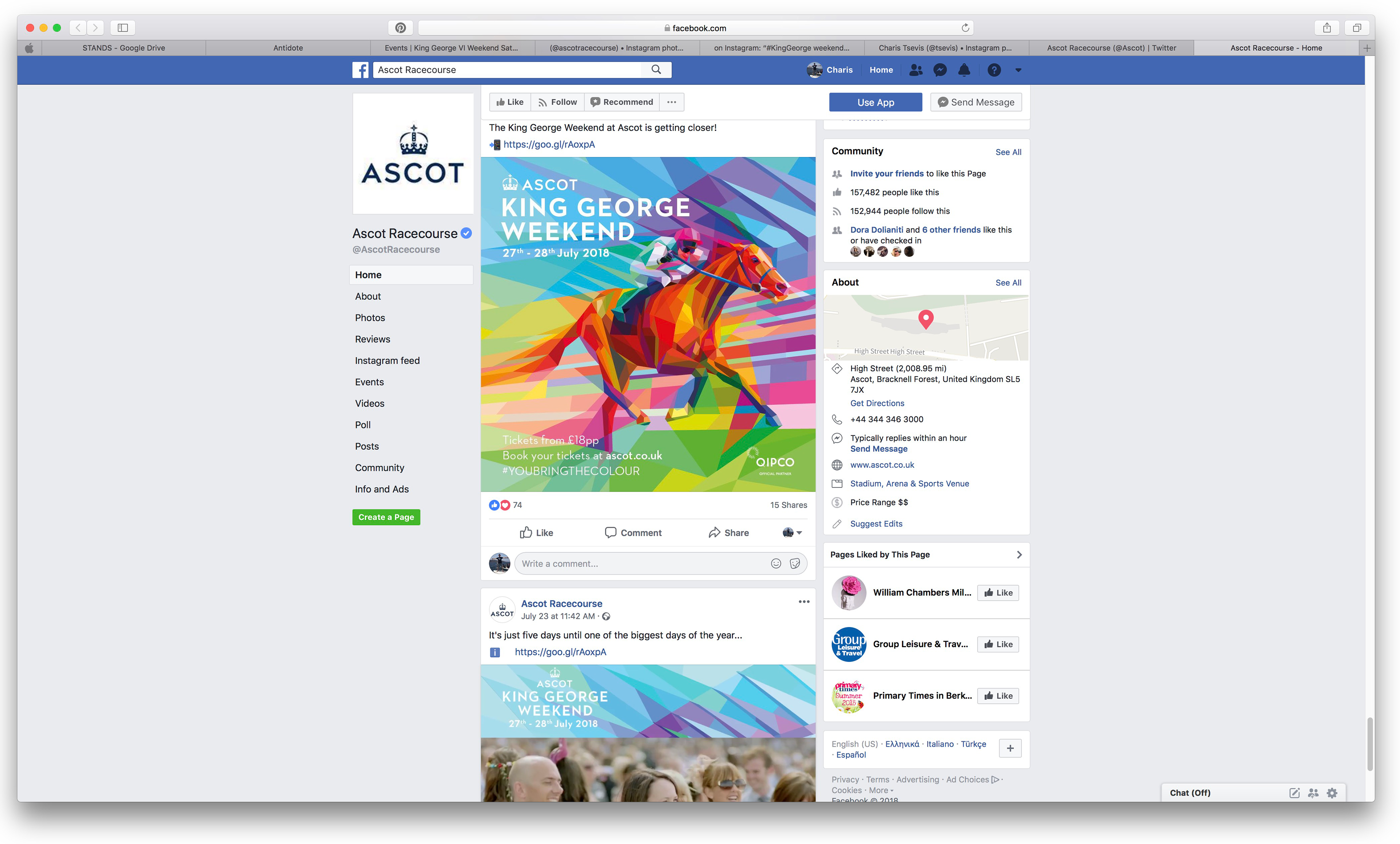1400x844 pixels.
Task: Click Charis profile picture in top bar
Action: pos(814,70)
